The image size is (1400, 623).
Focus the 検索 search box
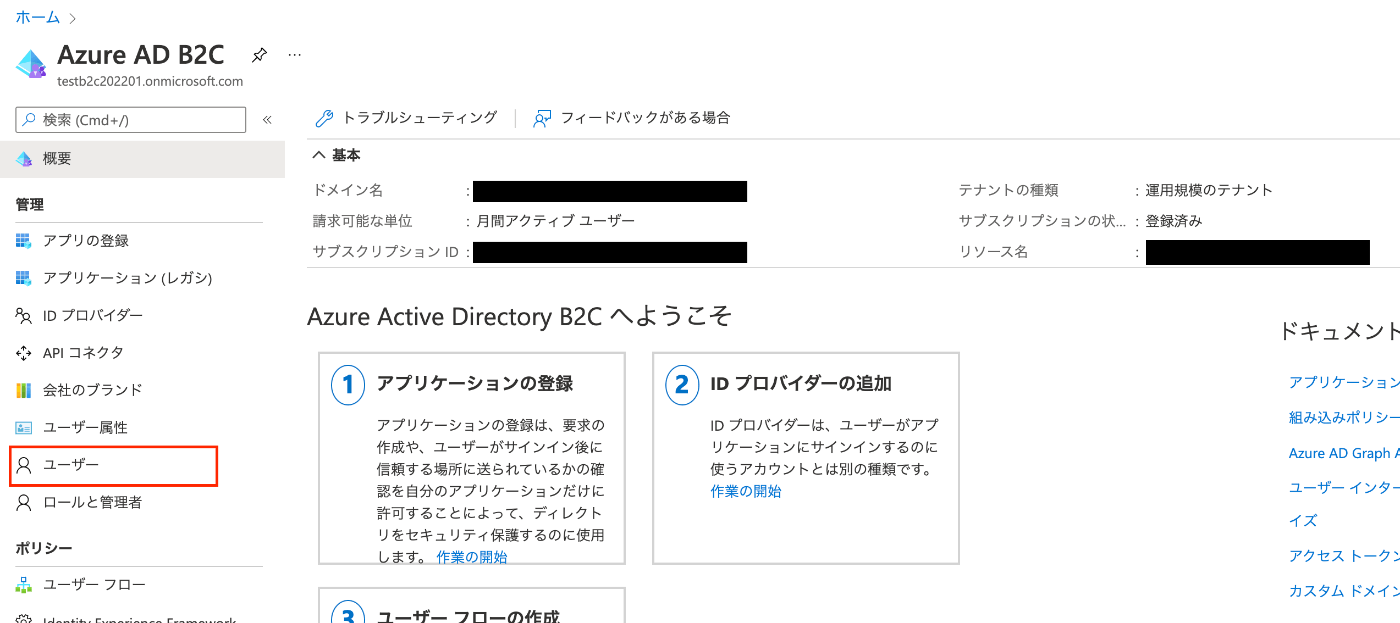131,120
